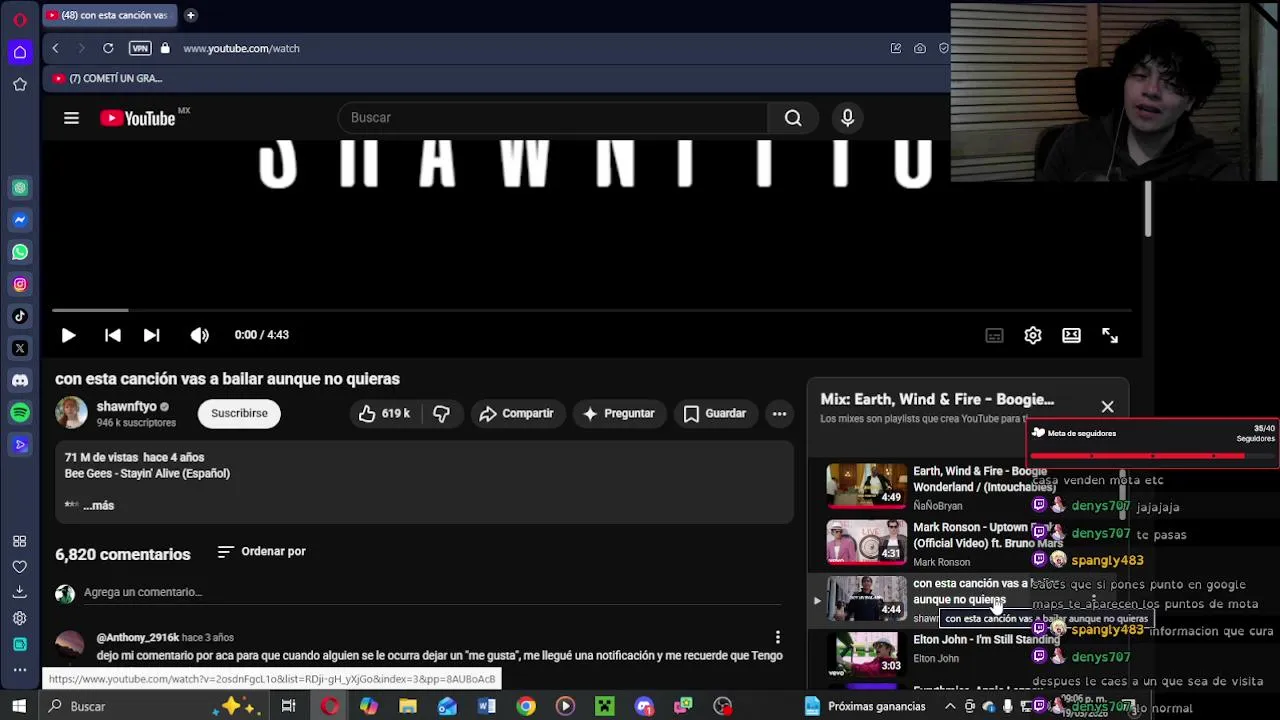Image resolution: width=1280 pixels, height=720 pixels.
Task: Open video player settings gear
Action: 1033,336
